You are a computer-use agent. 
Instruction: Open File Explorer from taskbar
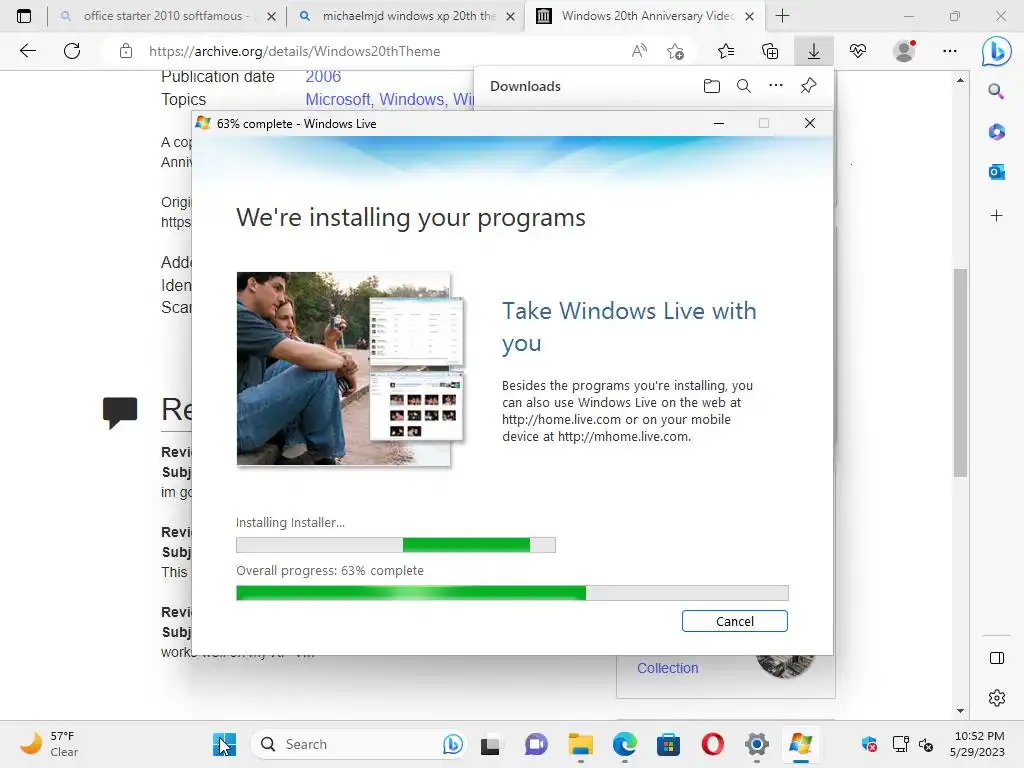click(580, 744)
